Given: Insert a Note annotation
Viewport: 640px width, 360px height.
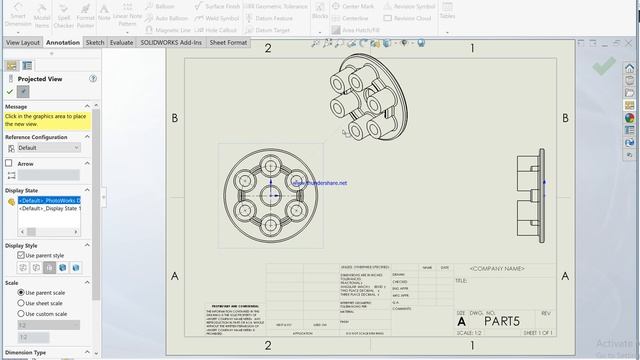Looking at the screenshot, I should [x=104, y=12].
